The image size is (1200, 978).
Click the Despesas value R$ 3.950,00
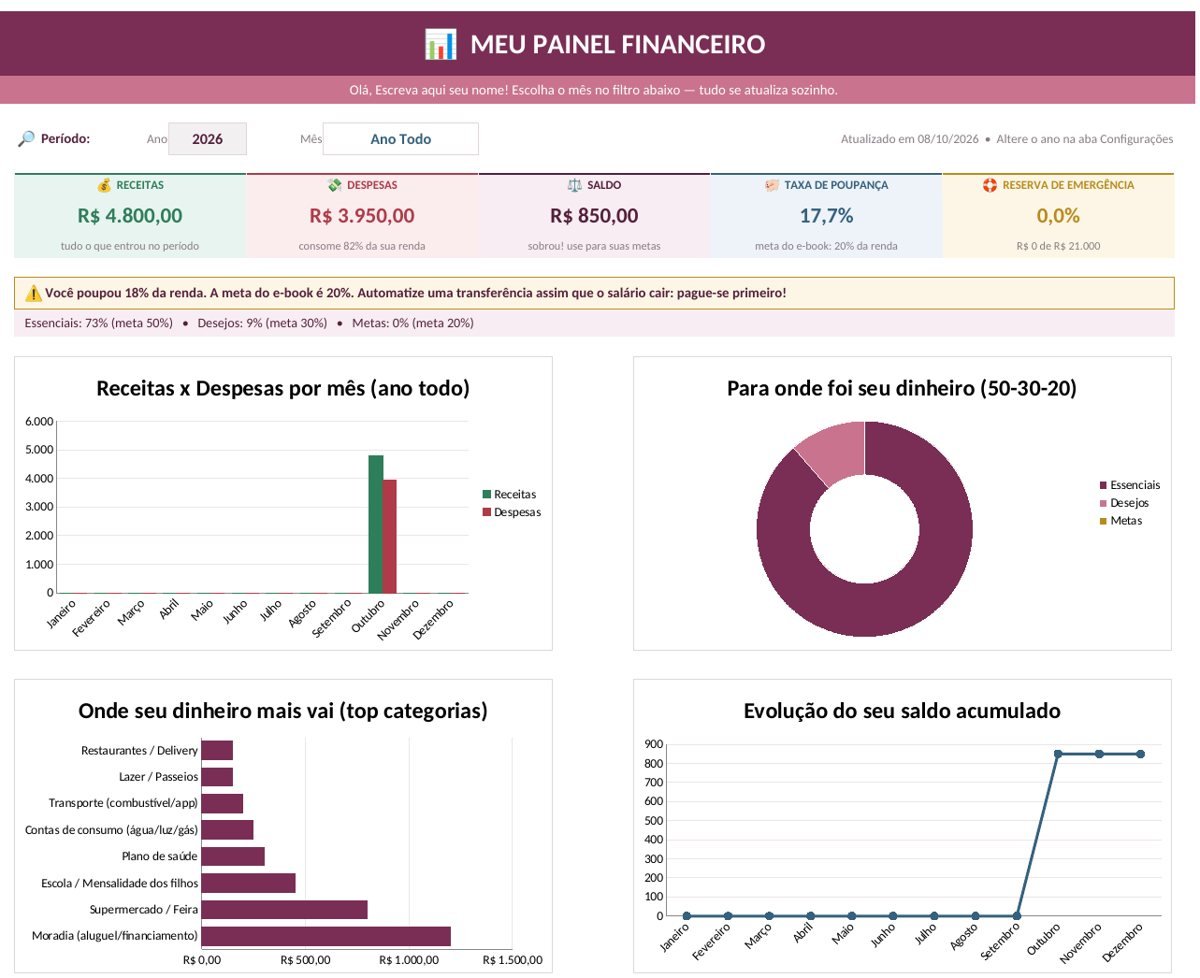pyautogui.click(x=362, y=215)
